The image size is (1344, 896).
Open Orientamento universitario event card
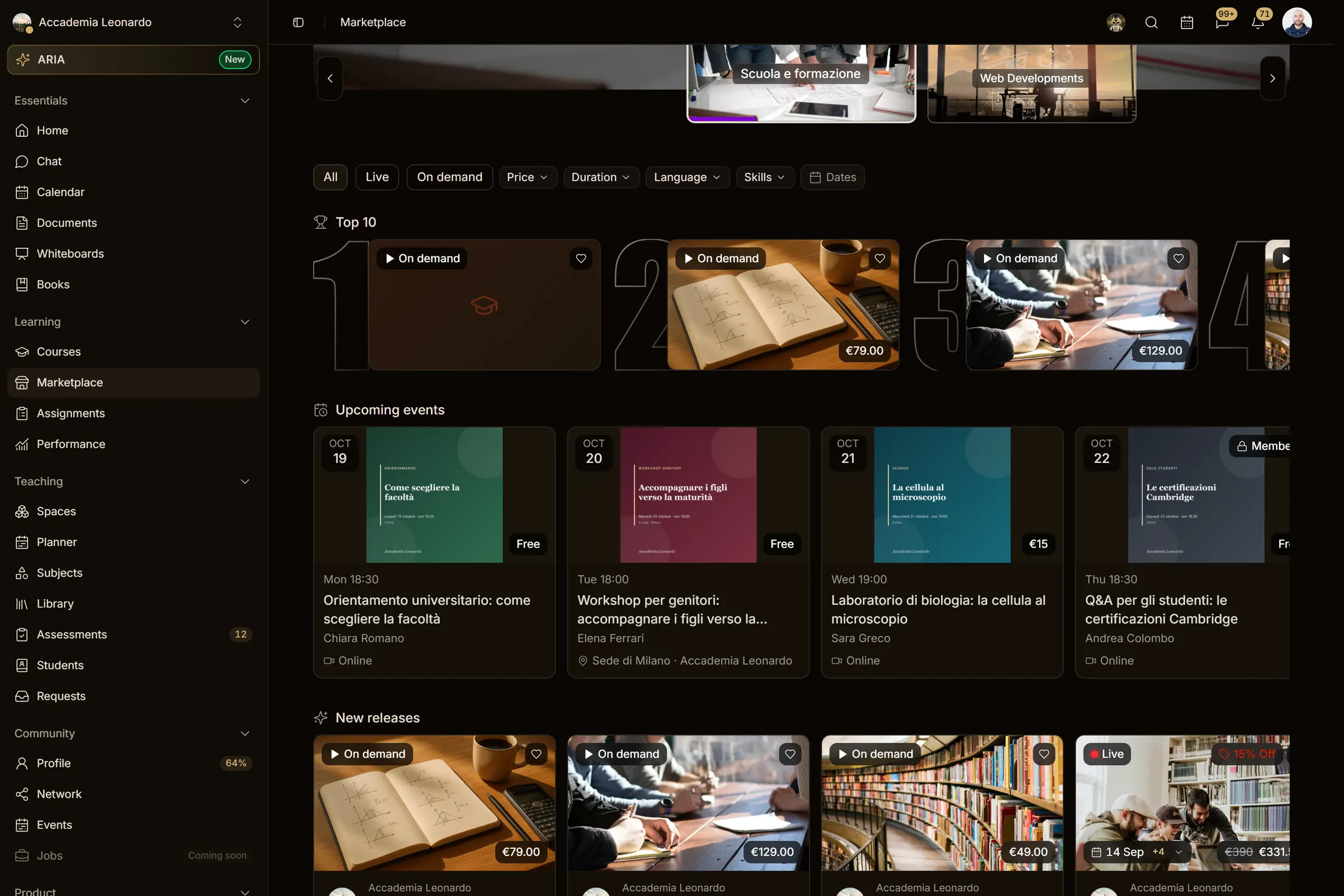click(434, 553)
